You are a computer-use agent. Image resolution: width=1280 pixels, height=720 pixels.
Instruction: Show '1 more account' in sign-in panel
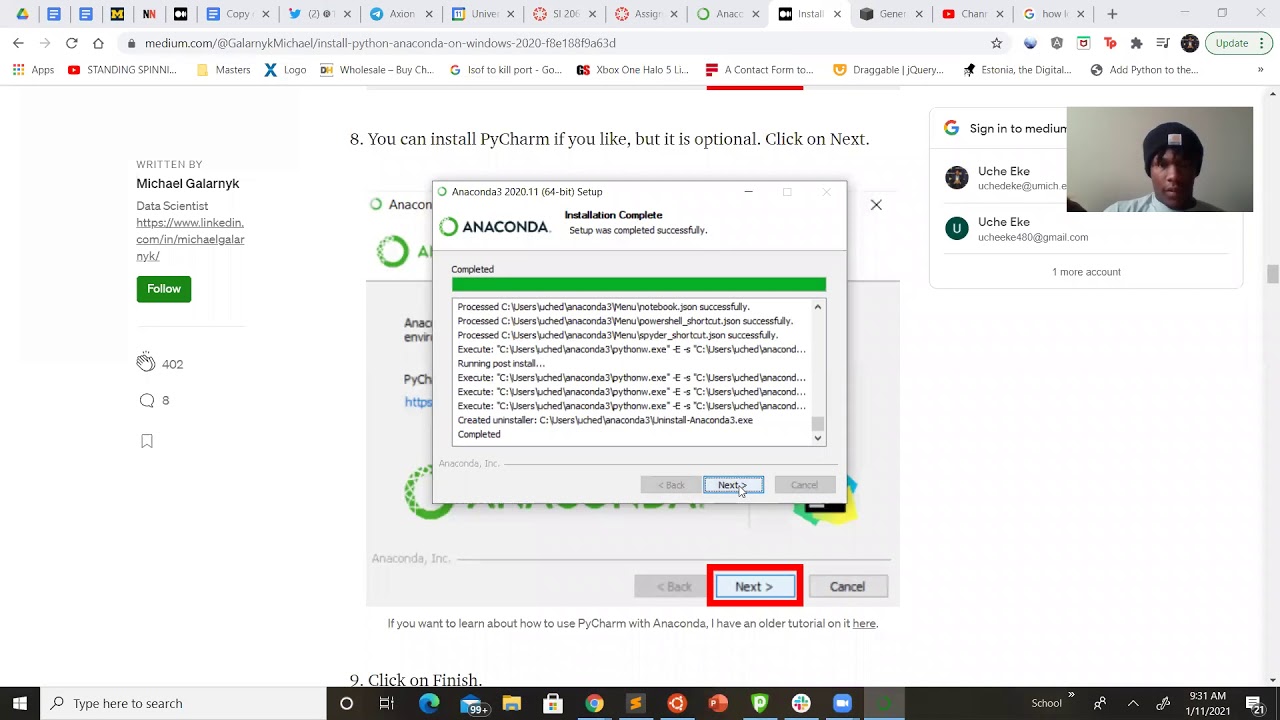pos(1086,272)
